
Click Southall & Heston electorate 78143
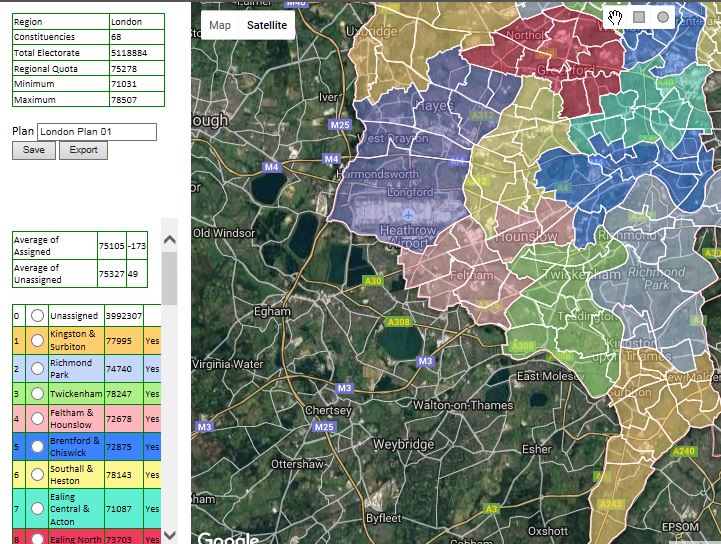(x=119, y=475)
